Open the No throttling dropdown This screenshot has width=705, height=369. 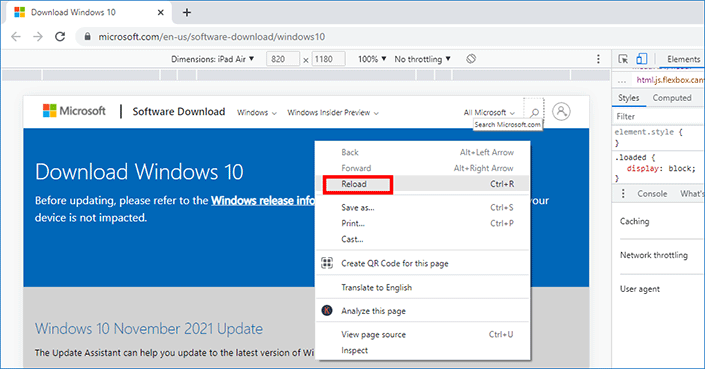pos(422,59)
